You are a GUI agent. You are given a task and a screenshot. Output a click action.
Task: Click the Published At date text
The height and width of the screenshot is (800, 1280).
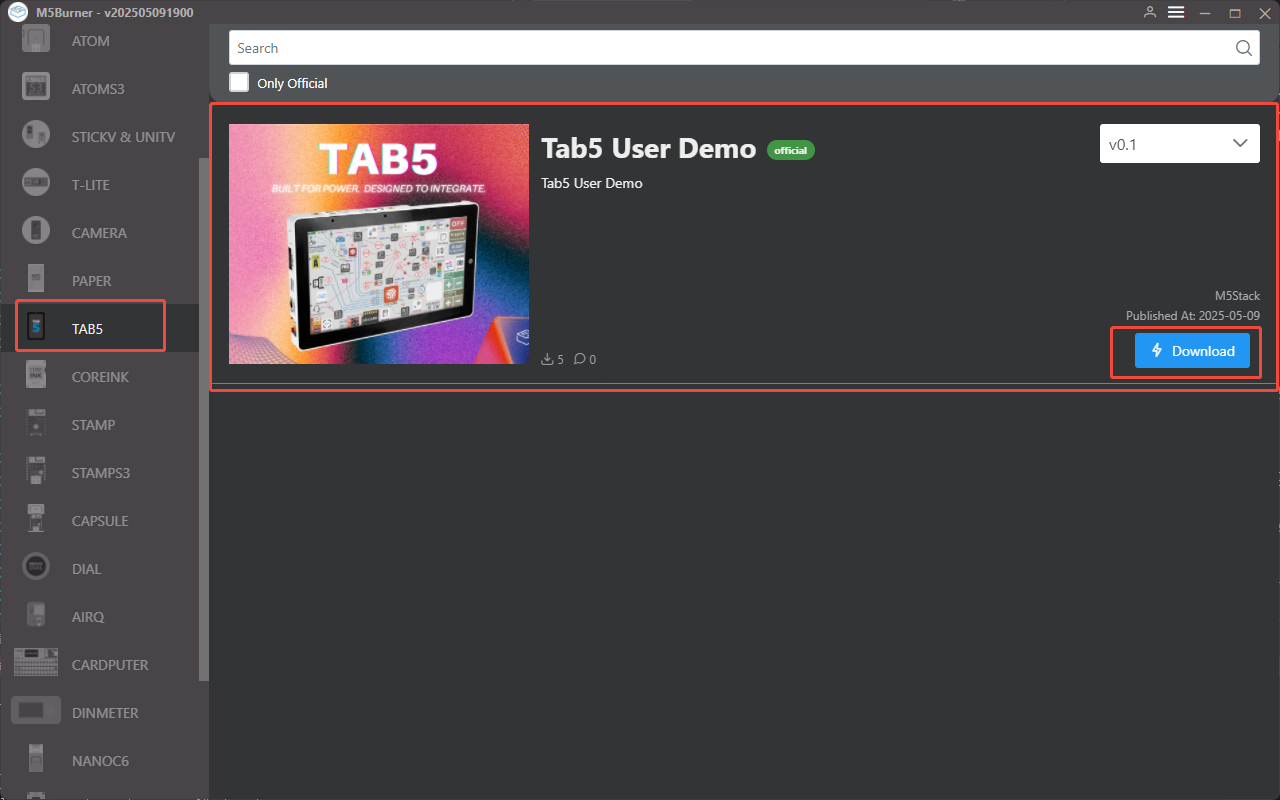point(1193,315)
